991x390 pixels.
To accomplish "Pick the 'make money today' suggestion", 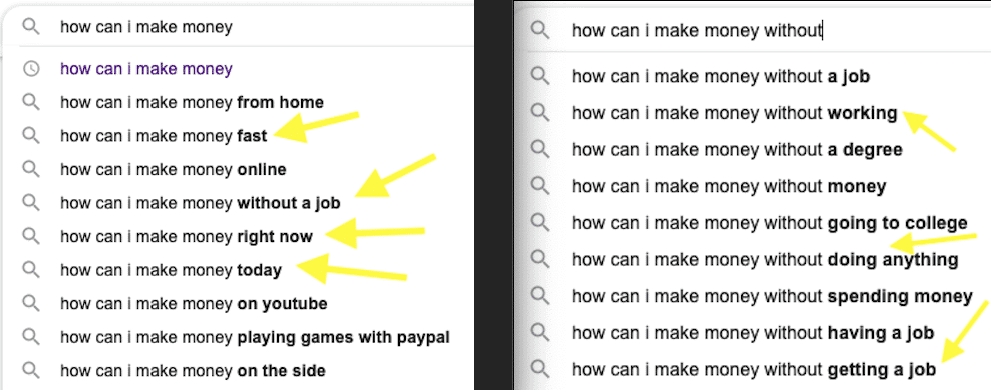I will [171, 270].
